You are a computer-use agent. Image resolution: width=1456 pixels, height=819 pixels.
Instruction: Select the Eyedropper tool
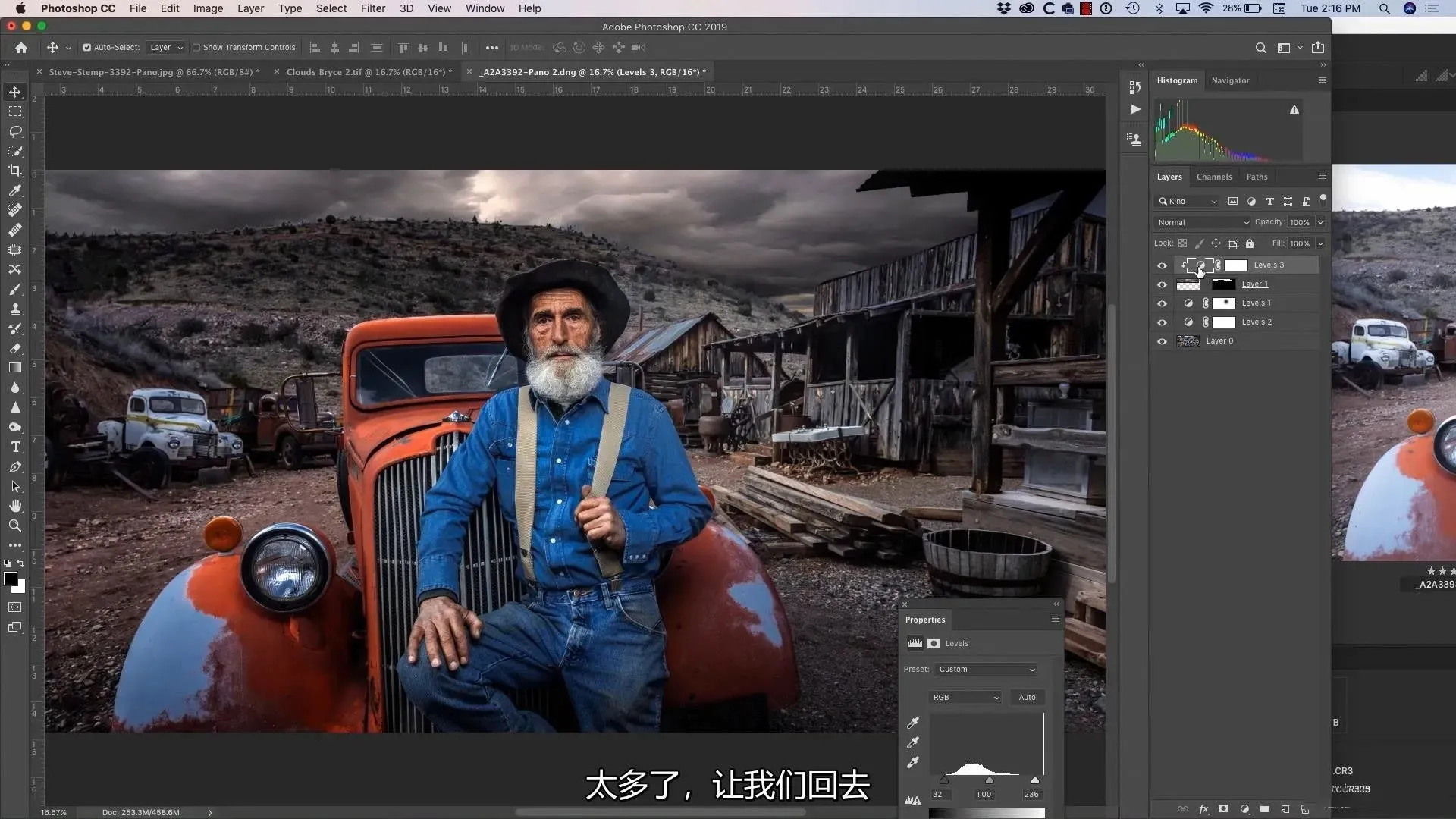[x=15, y=190]
